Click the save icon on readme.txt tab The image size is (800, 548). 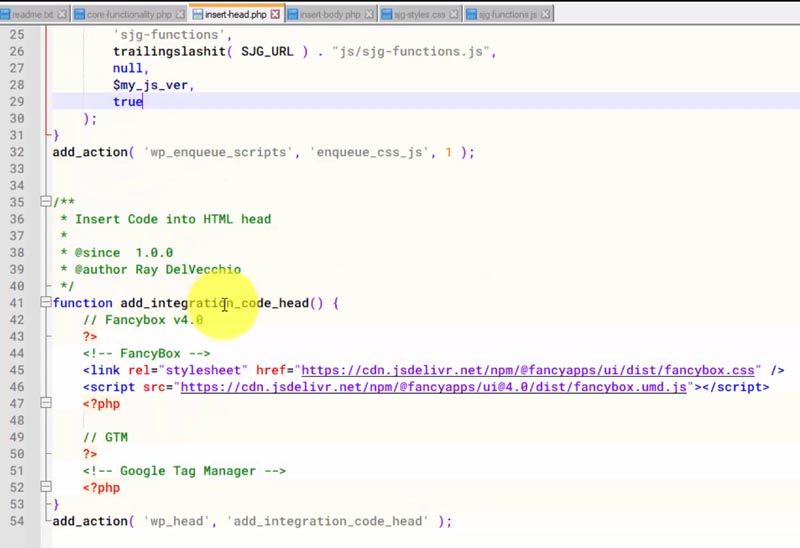pos(5,14)
